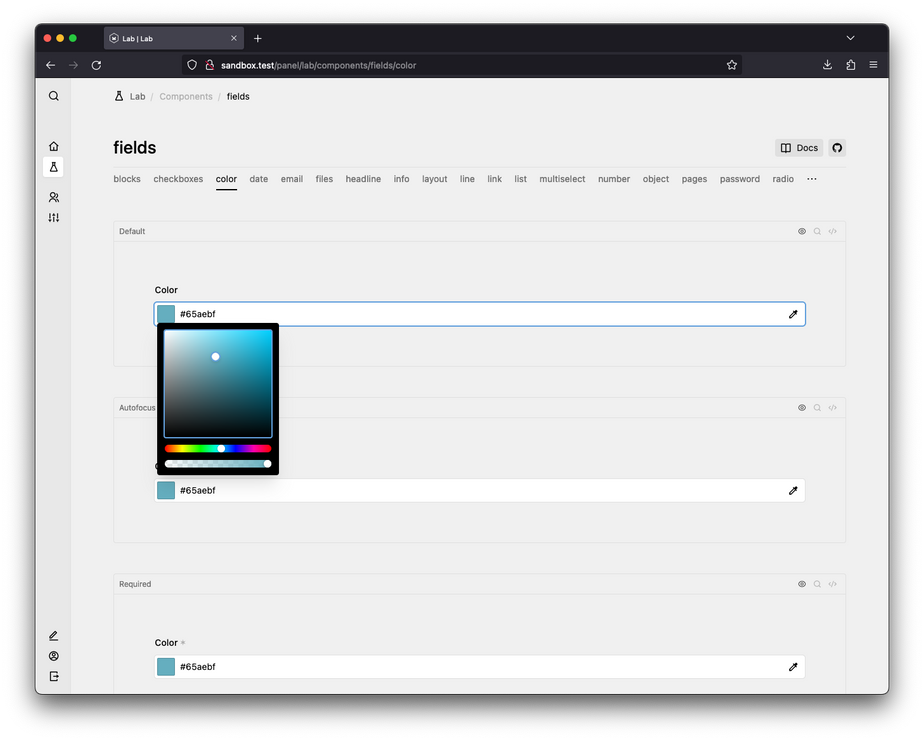Switch to the multiselect tab
Screen dimensions: 924x741
tap(562, 179)
